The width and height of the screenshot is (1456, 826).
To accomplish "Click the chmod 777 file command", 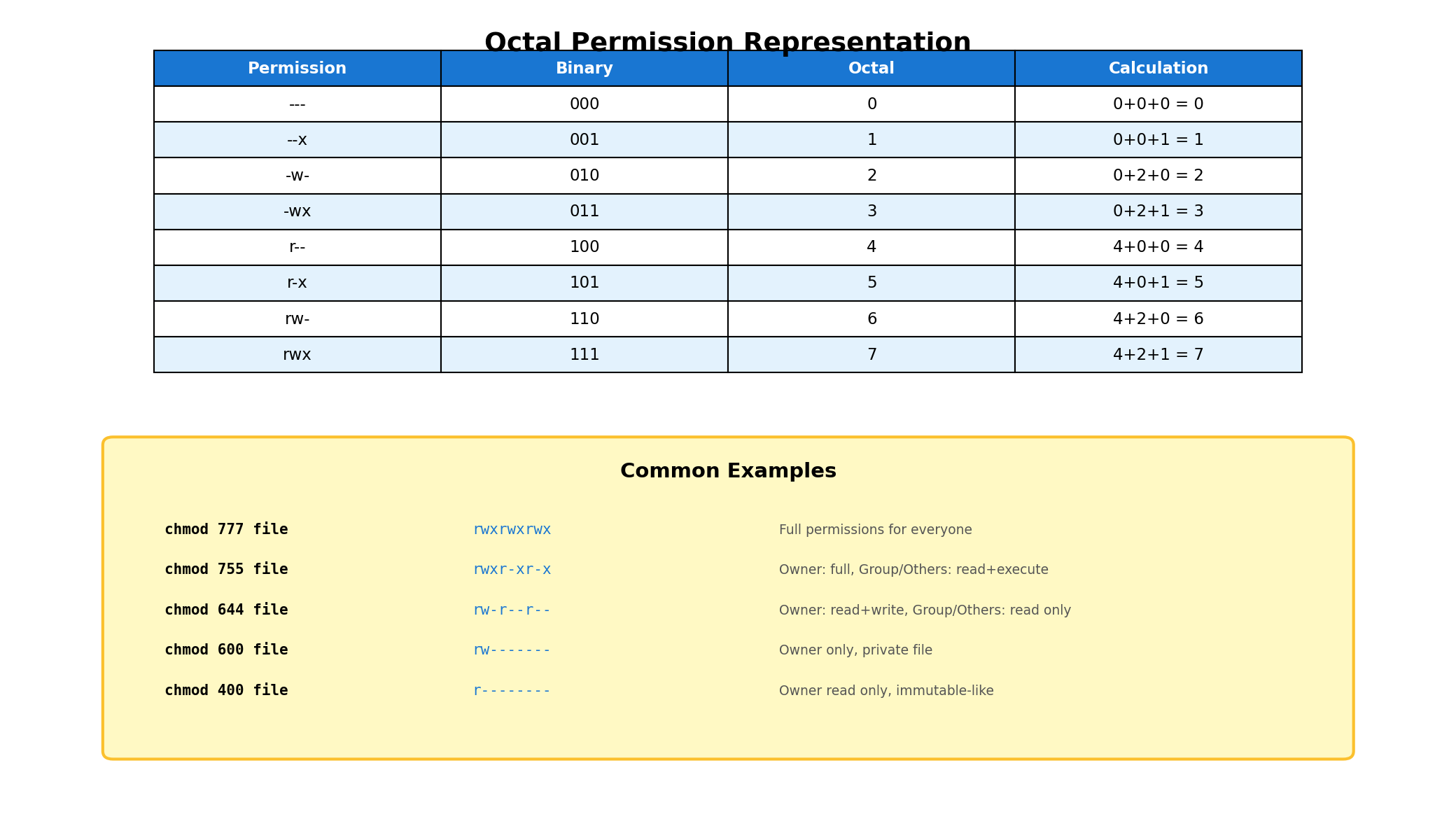I will click(x=226, y=530).
